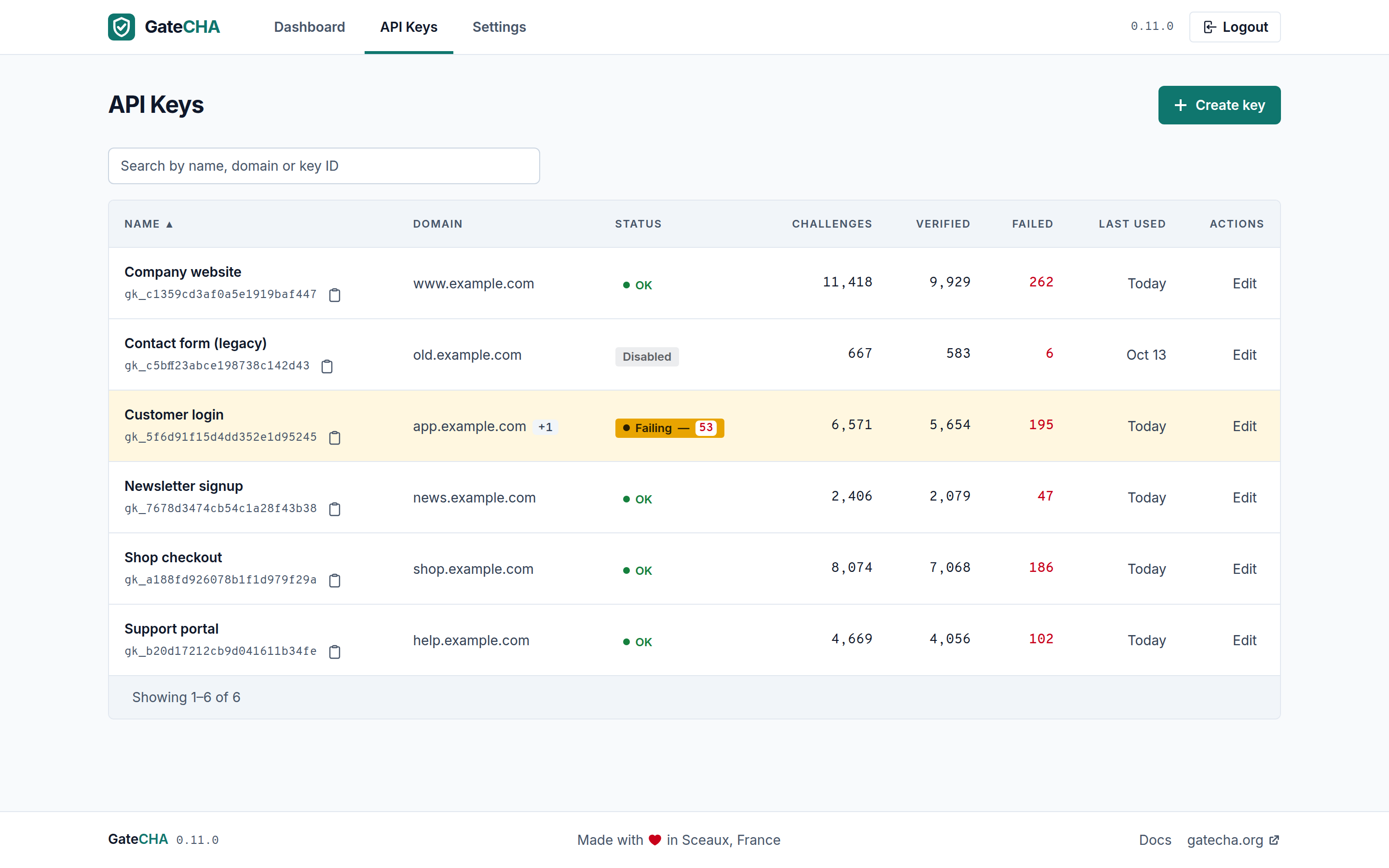Edit the Company website key
Image resolution: width=1389 pixels, height=868 pixels.
[1244, 284]
